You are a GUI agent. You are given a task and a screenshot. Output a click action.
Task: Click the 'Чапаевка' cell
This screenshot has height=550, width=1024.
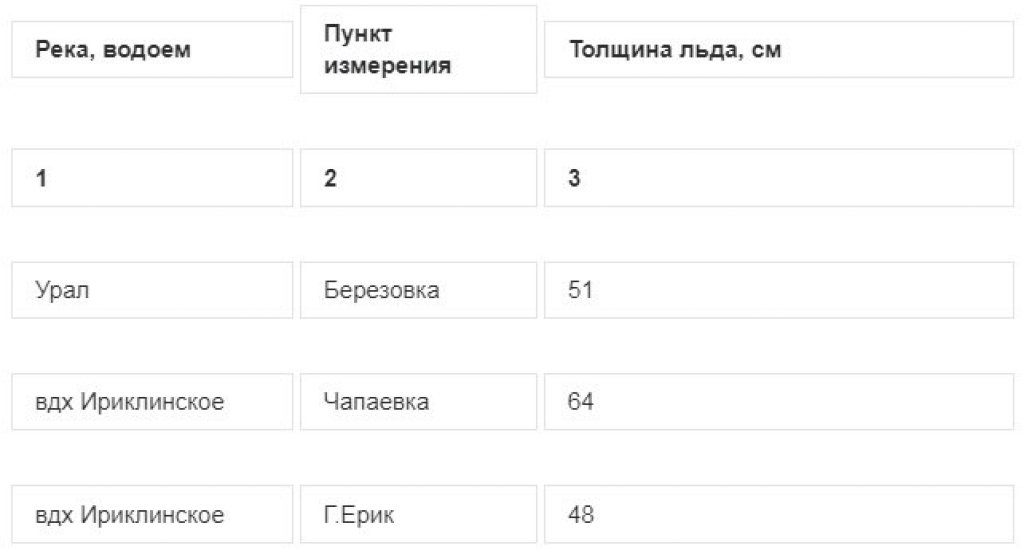[418, 402]
